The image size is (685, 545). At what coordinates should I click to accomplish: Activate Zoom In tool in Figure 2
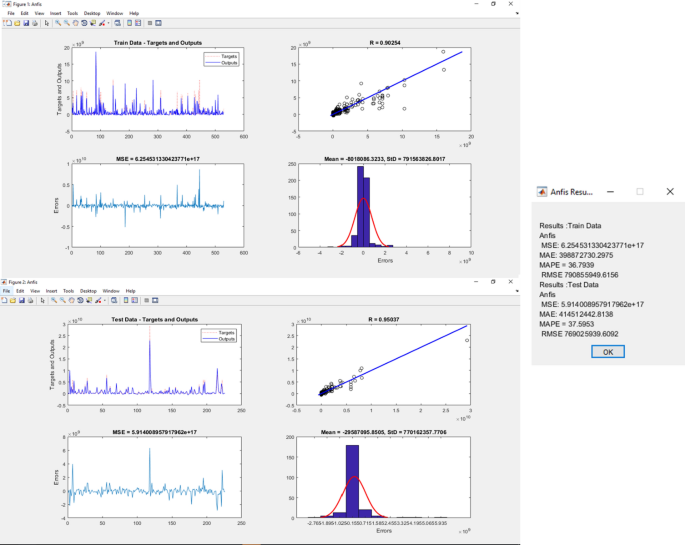[x=54, y=300]
